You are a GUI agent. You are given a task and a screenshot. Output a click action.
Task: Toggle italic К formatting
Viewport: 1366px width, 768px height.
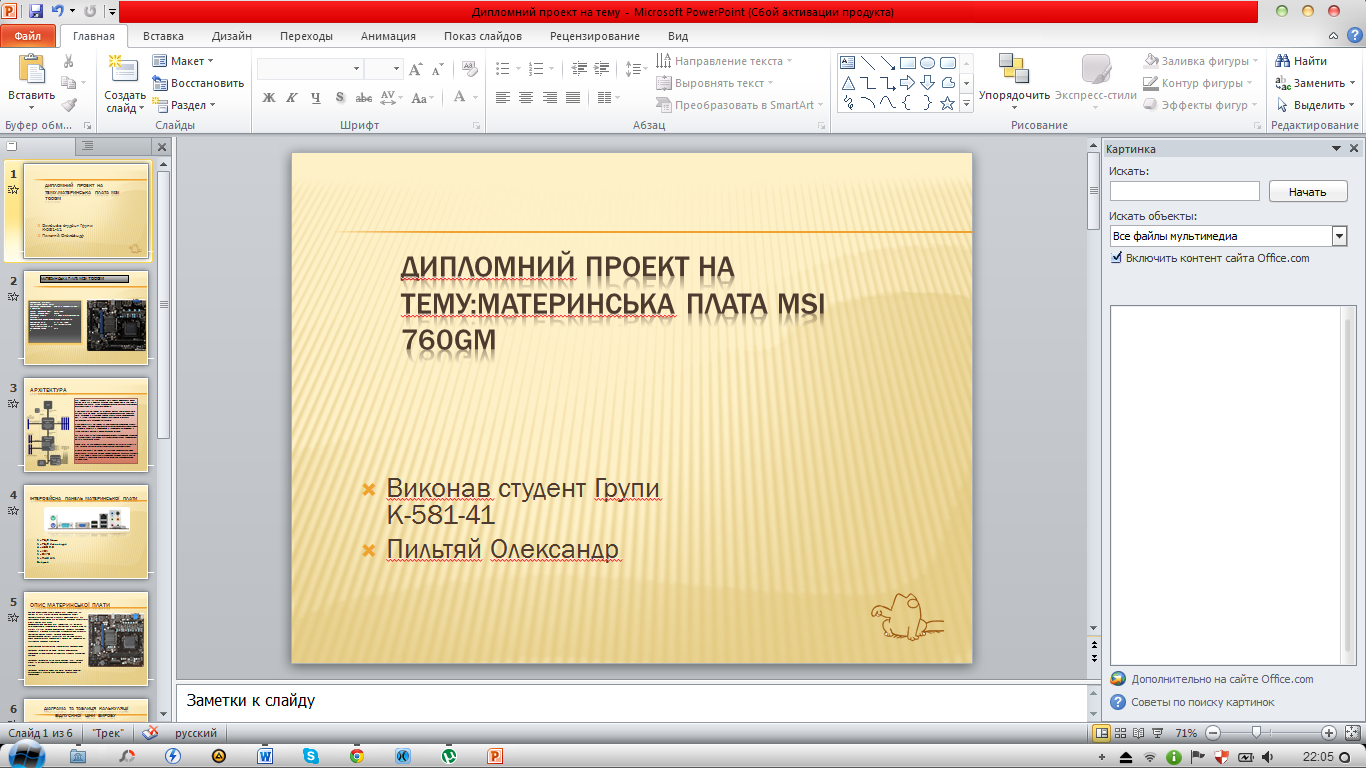[292, 98]
